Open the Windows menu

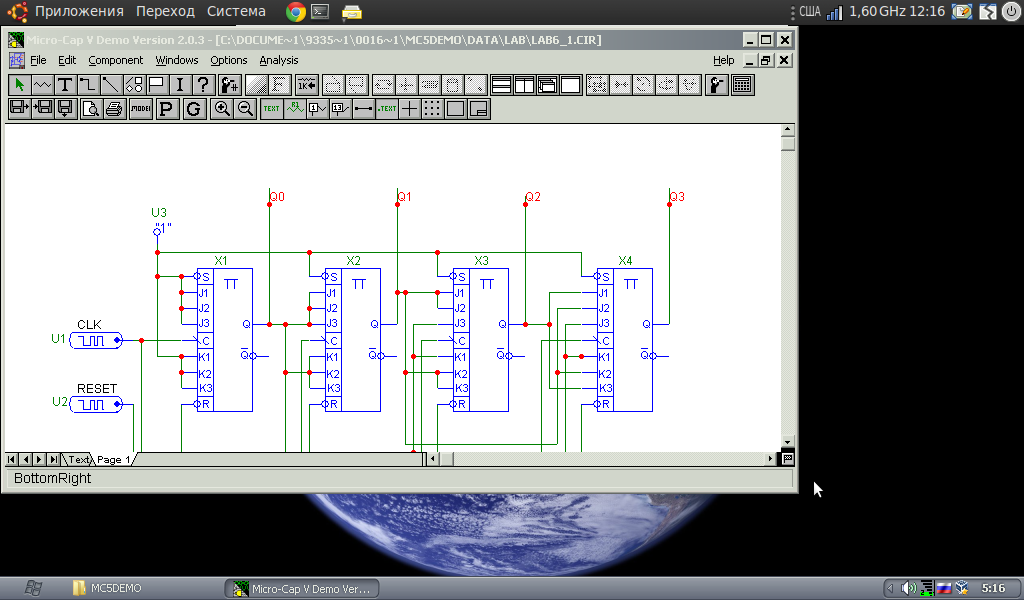click(x=176, y=60)
